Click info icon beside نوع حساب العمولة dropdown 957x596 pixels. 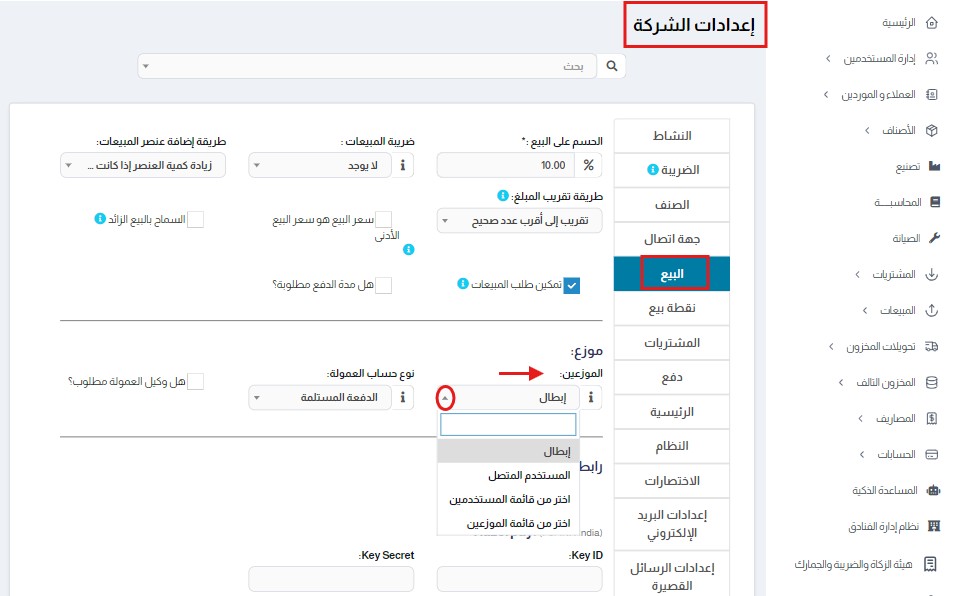[403, 398]
